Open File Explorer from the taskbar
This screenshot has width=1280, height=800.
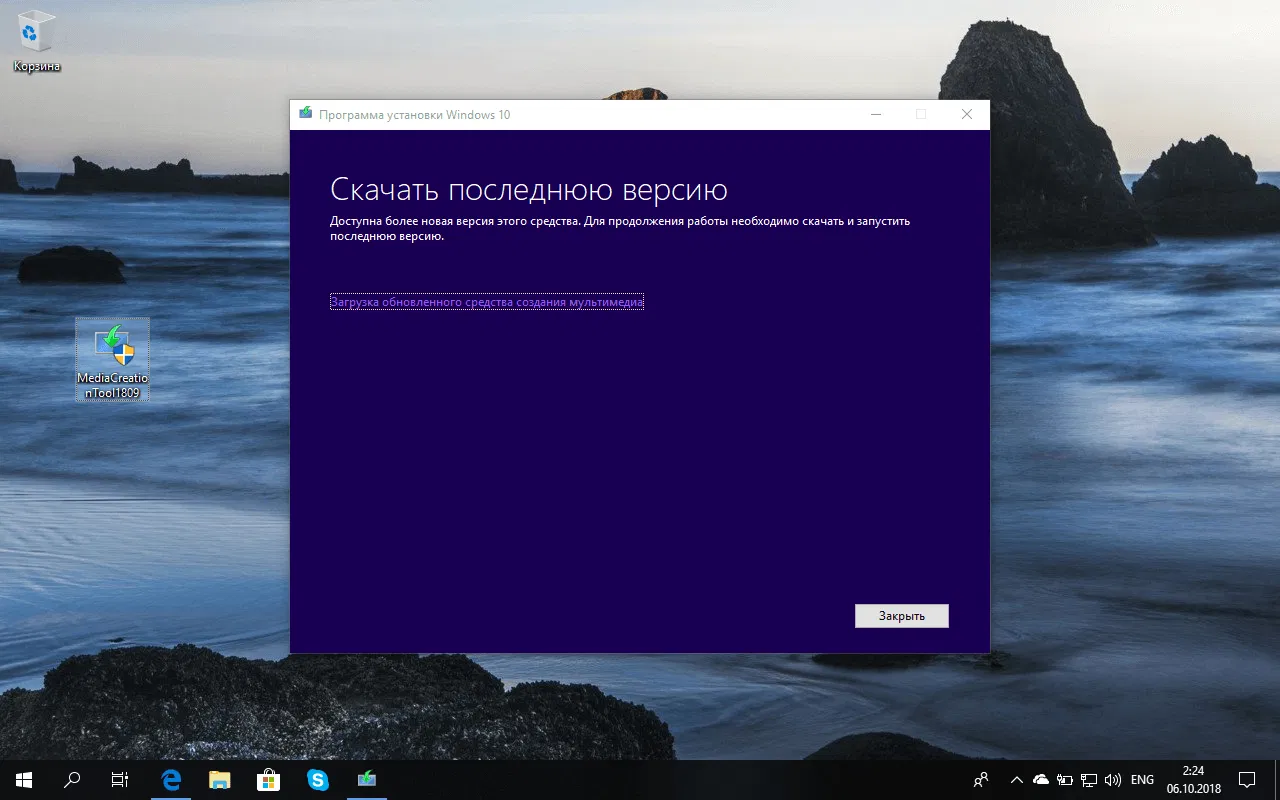(219, 779)
